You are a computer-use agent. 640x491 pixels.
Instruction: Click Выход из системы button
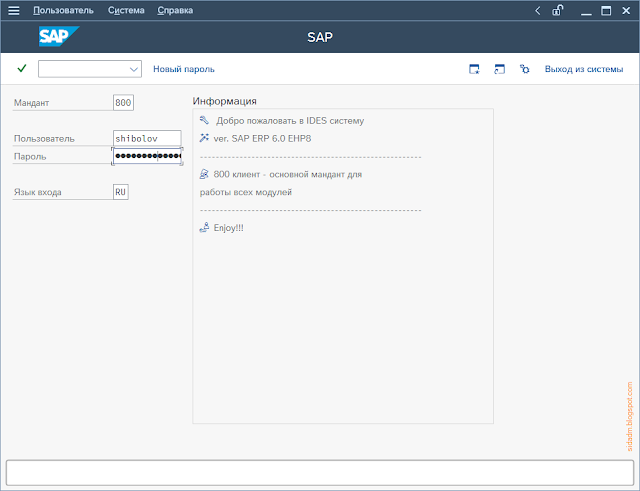(x=584, y=69)
